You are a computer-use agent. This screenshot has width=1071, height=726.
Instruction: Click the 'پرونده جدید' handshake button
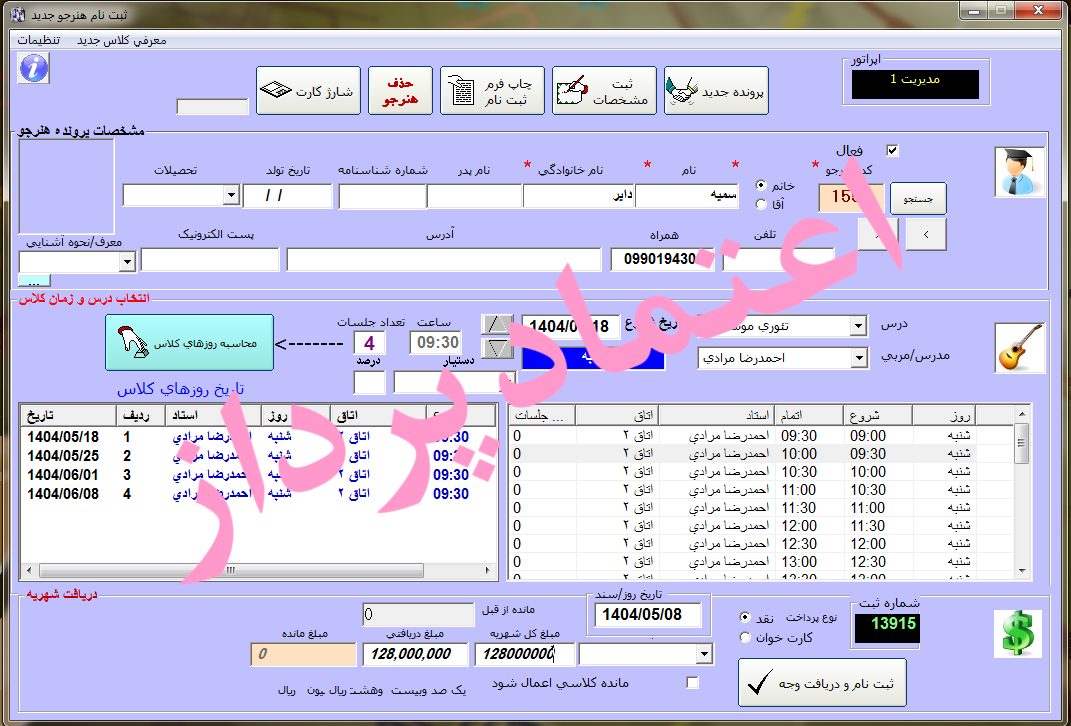(716, 92)
